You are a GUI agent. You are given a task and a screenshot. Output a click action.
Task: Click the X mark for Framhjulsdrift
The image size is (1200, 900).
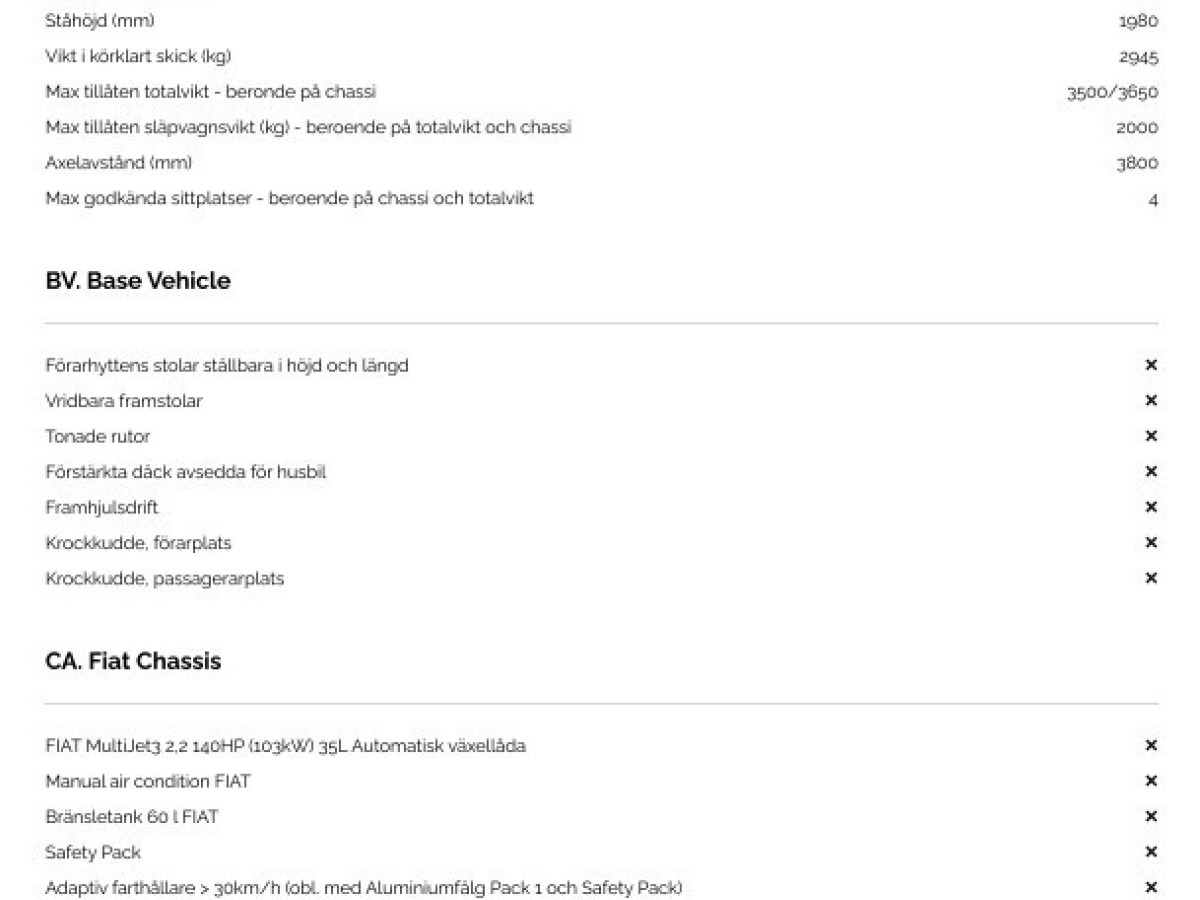tap(1151, 507)
